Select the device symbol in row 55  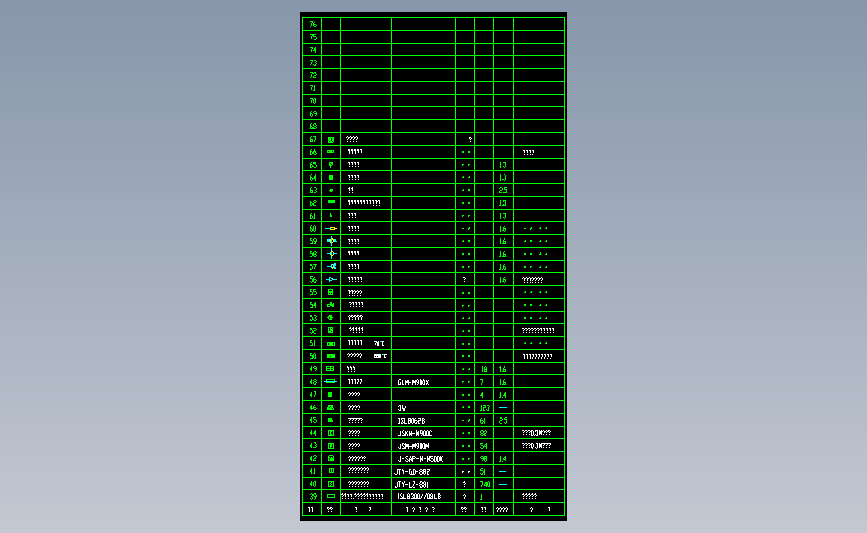331,292
